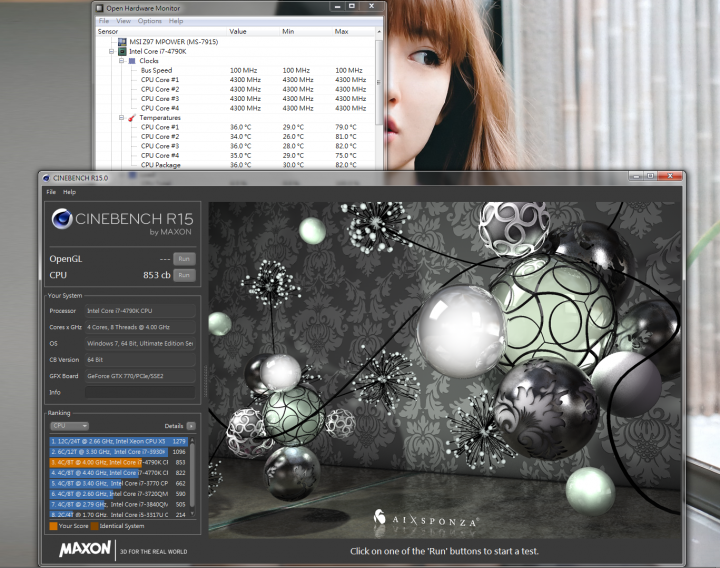720x568 pixels.
Task: Select the CPU Core #1 temperature row
Action: tap(235, 127)
